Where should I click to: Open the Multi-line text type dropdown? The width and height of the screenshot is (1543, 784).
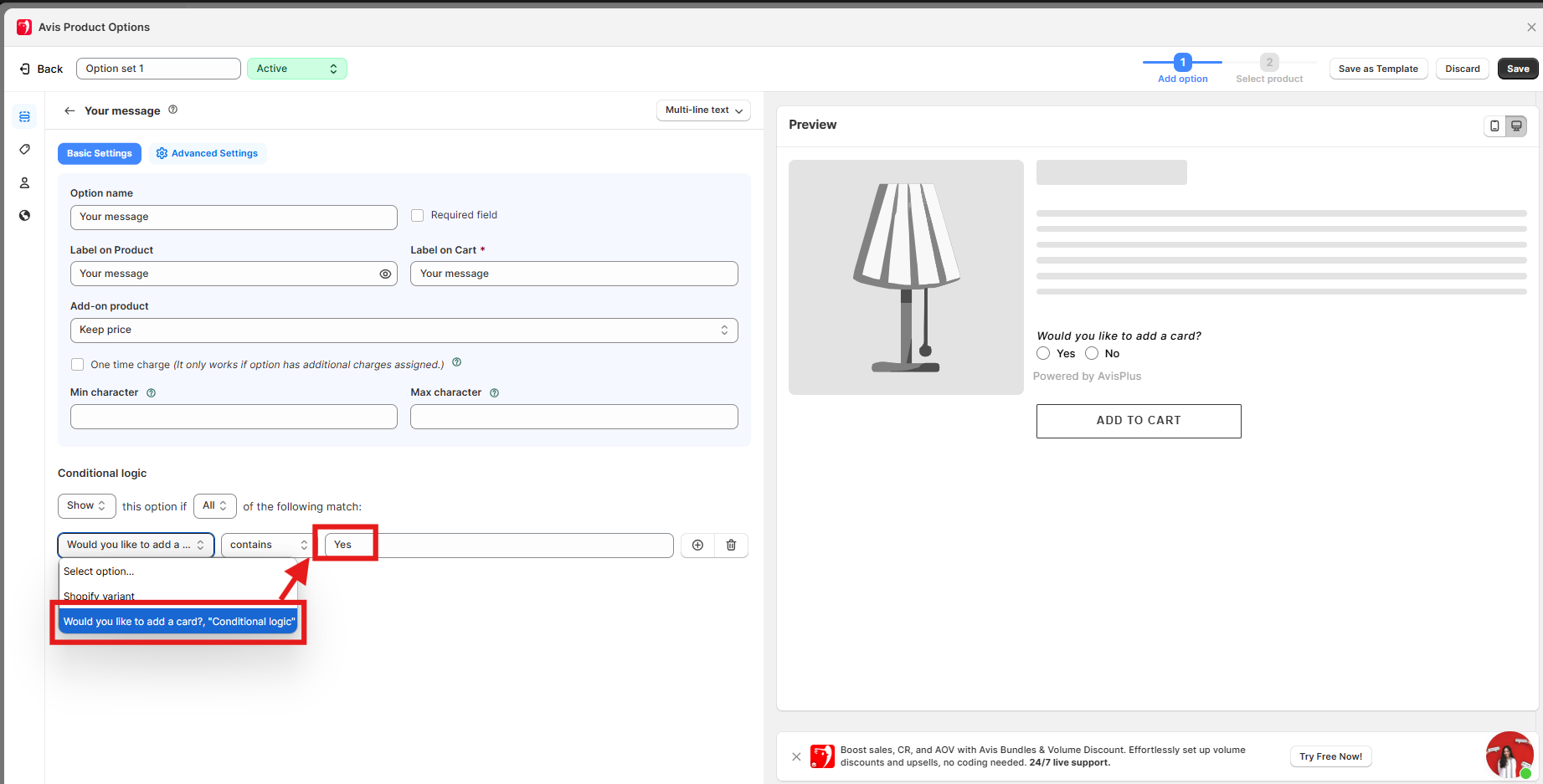[703, 110]
